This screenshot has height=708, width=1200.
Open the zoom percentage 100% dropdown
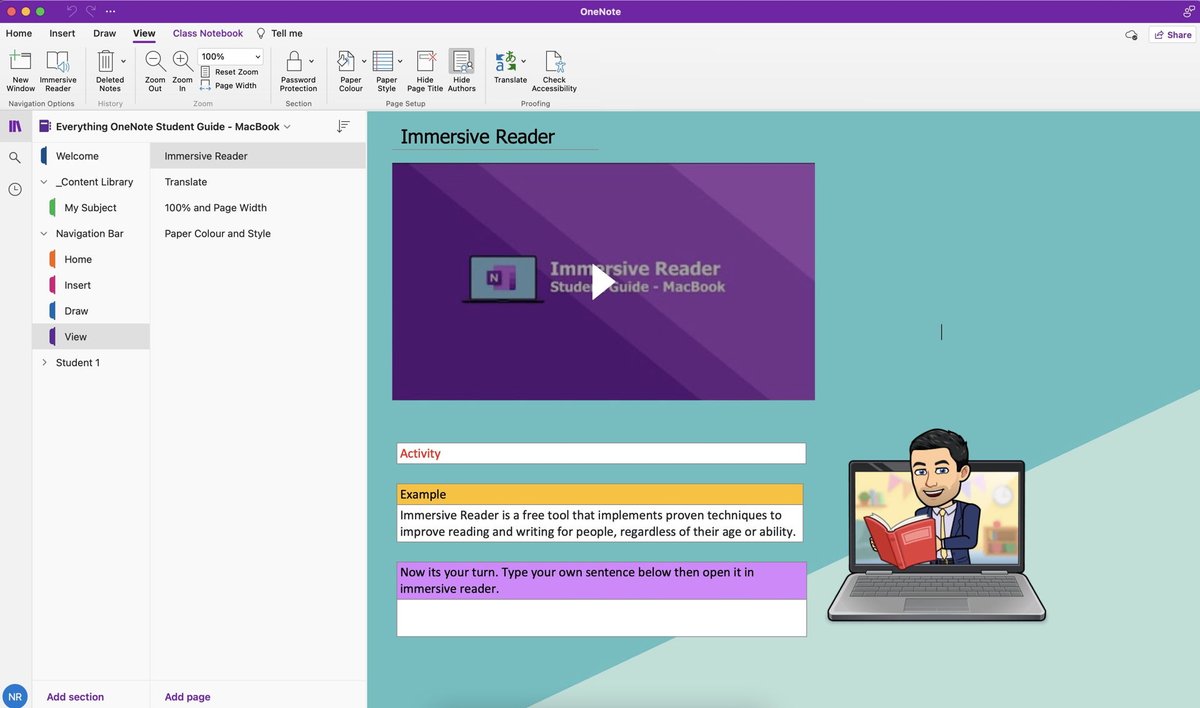[231, 57]
